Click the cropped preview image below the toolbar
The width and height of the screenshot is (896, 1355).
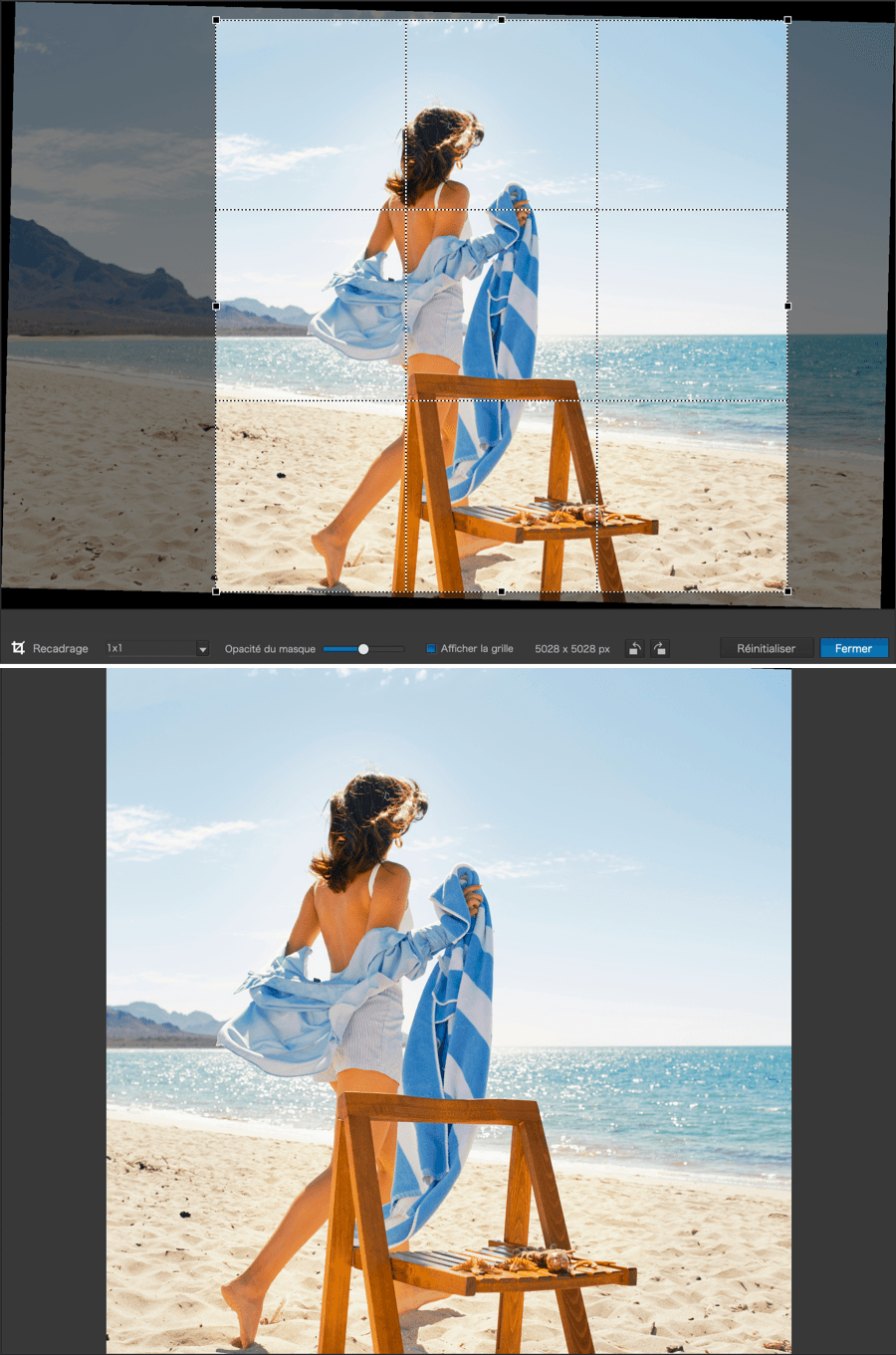pos(448,1011)
